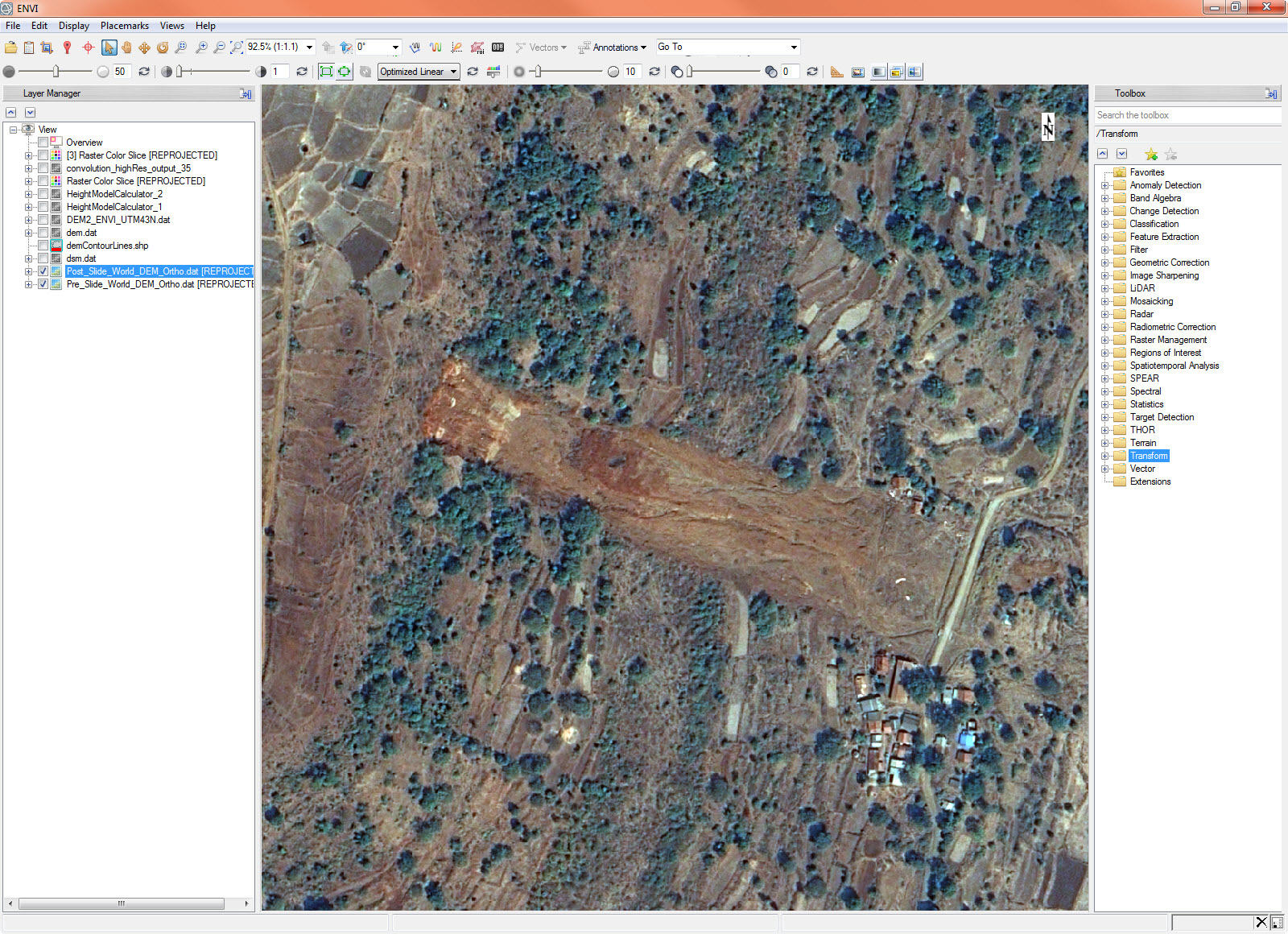Open the Placemarks menu
The image size is (1288, 934).
pyautogui.click(x=124, y=26)
